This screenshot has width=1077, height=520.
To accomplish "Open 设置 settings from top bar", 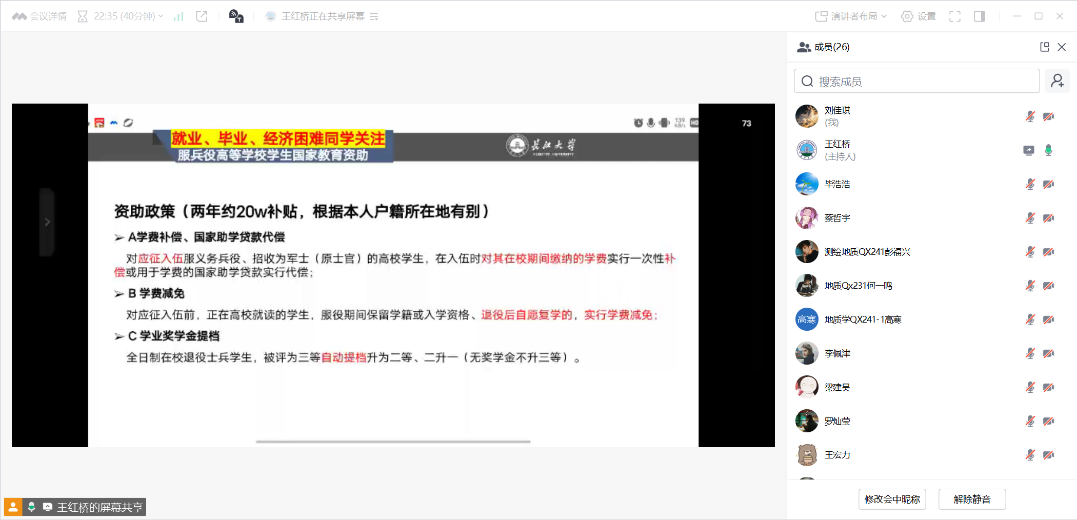I will [919, 16].
